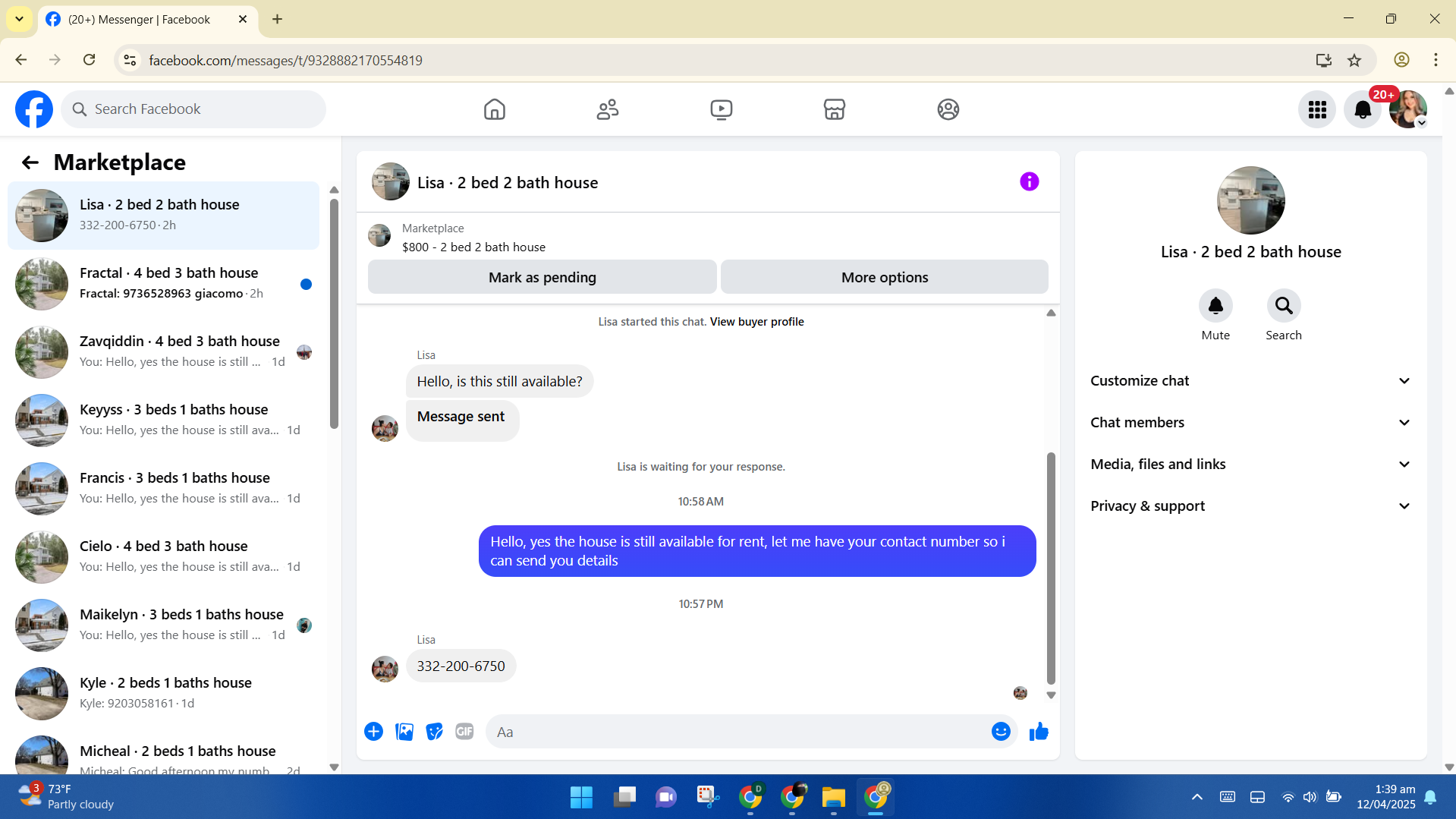Open Facebook home feed icon
Image resolution: width=1456 pixels, height=819 pixels.
coord(494,109)
